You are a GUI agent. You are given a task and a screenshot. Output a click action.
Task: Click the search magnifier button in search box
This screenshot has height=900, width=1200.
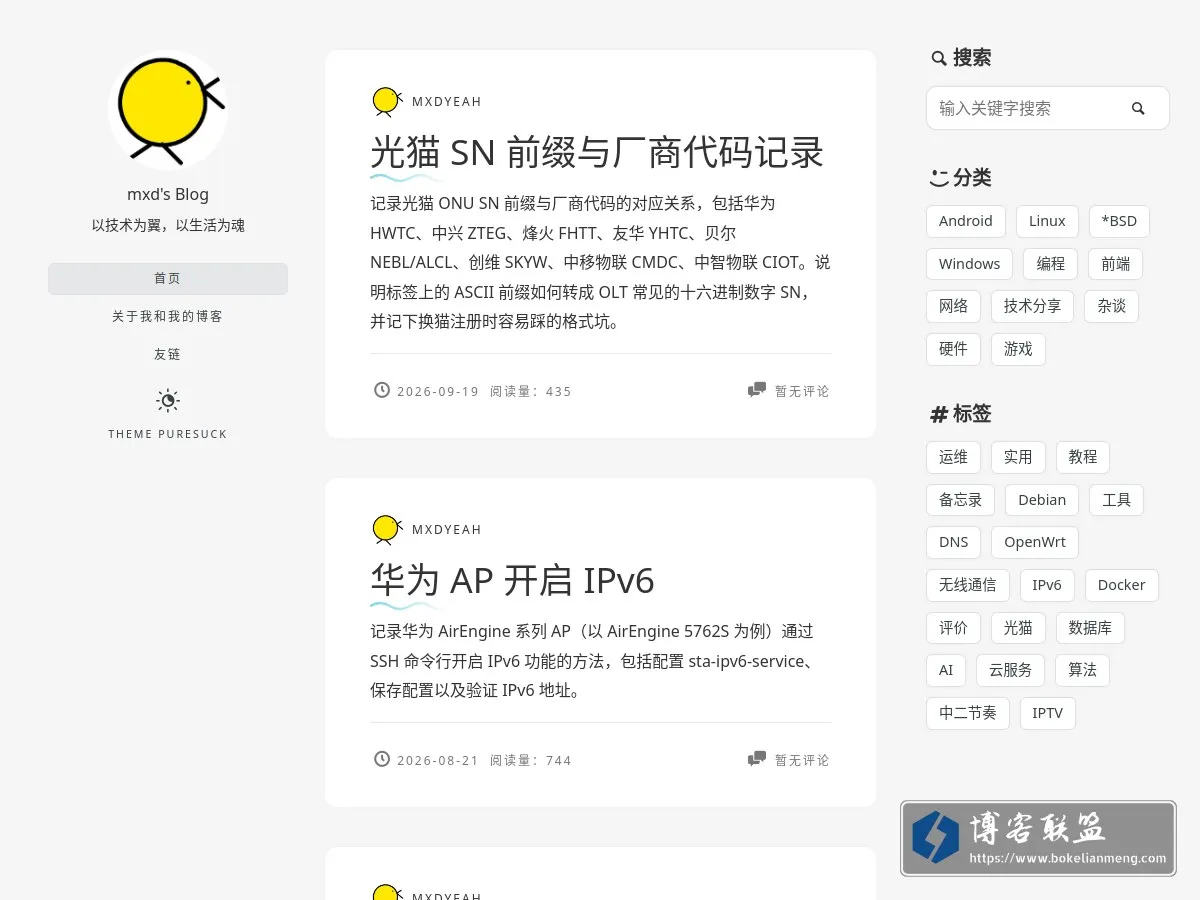[x=1138, y=108]
